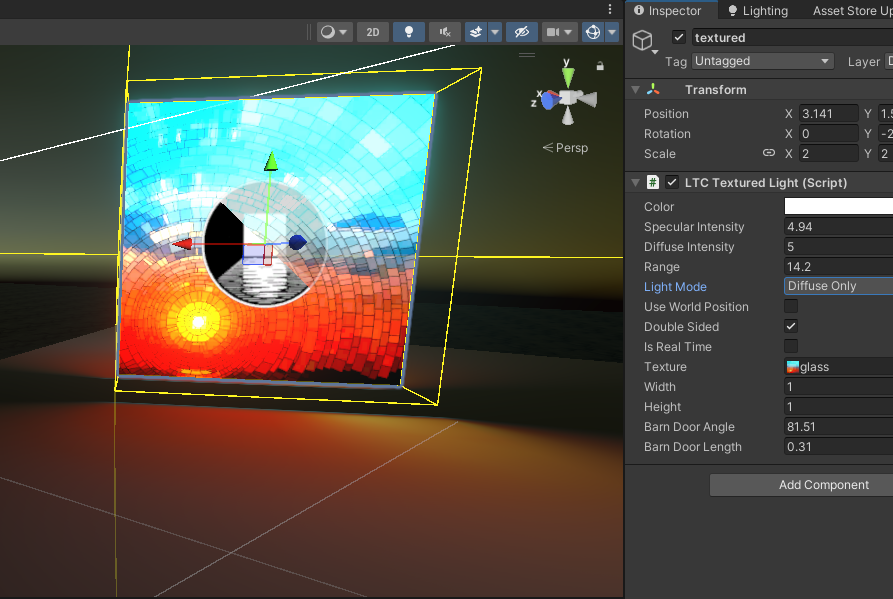Screen dimensions: 893x599
Task: Click the scene camera settings icon
Action: 554,32
